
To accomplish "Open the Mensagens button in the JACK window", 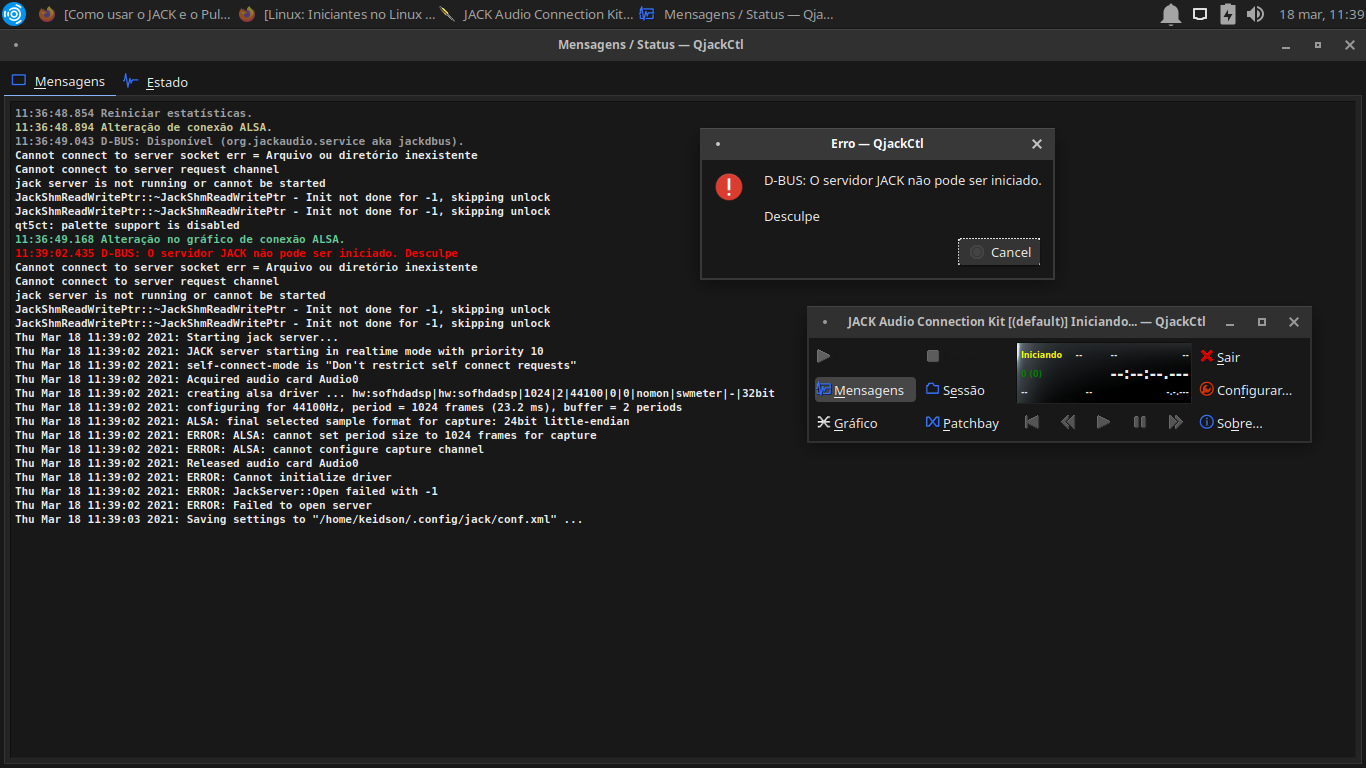I will [865, 390].
